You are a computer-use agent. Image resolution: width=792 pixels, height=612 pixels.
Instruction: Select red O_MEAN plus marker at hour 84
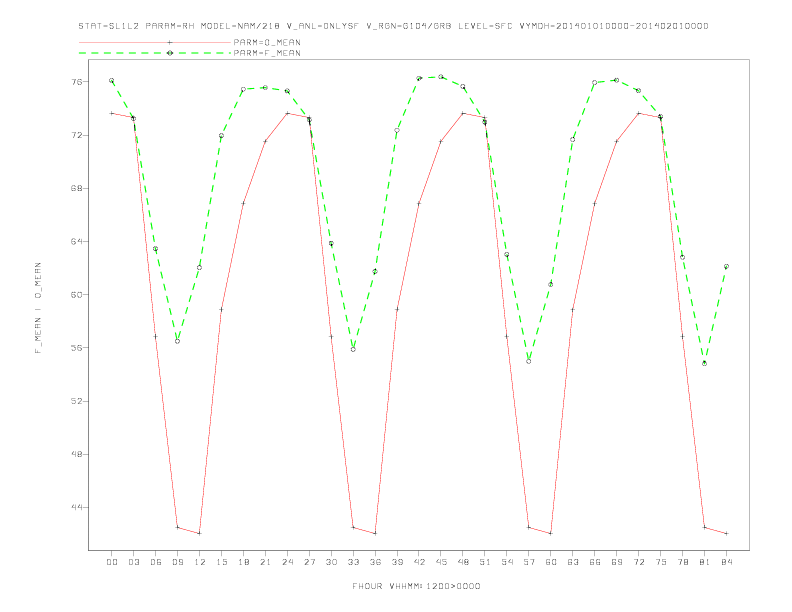pyautogui.click(x=726, y=533)
